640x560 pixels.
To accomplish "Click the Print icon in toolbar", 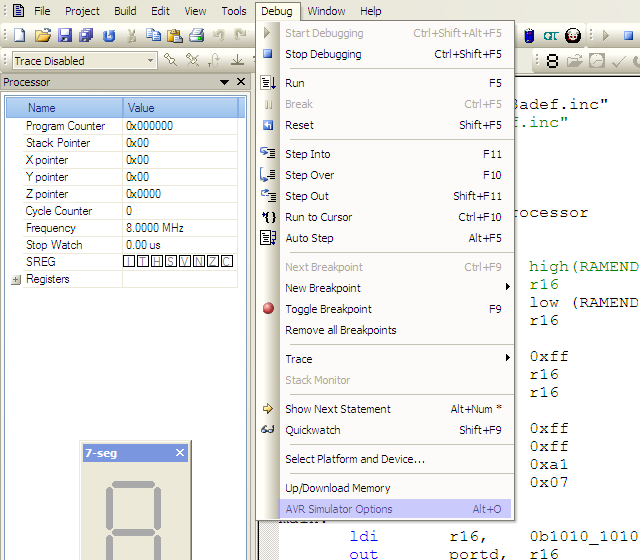I will coord(197,36).
